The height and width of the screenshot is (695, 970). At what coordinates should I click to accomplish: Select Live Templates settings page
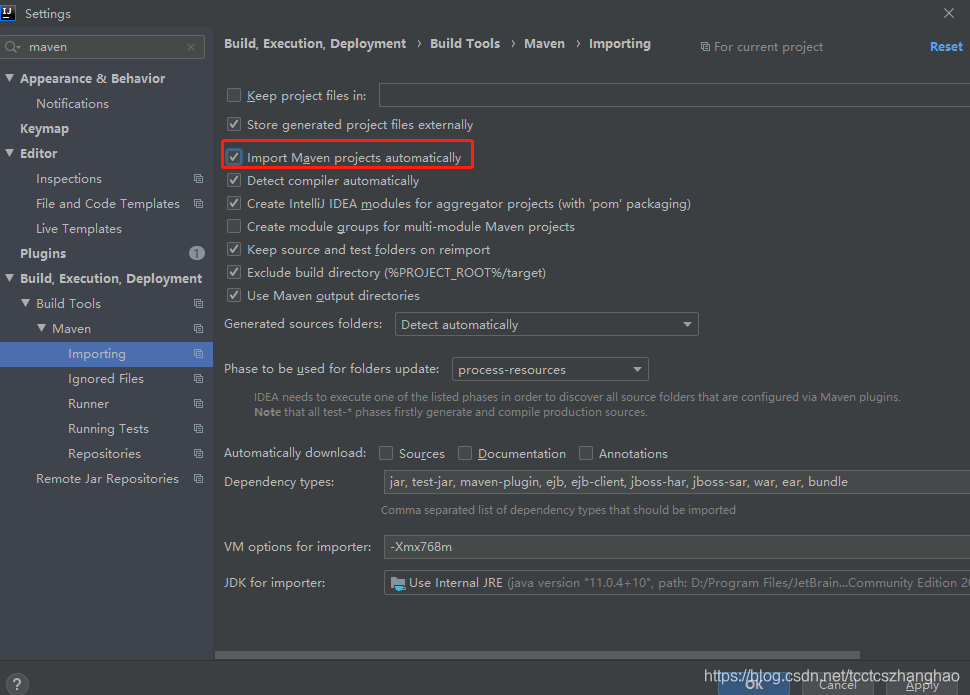point(79,229)
